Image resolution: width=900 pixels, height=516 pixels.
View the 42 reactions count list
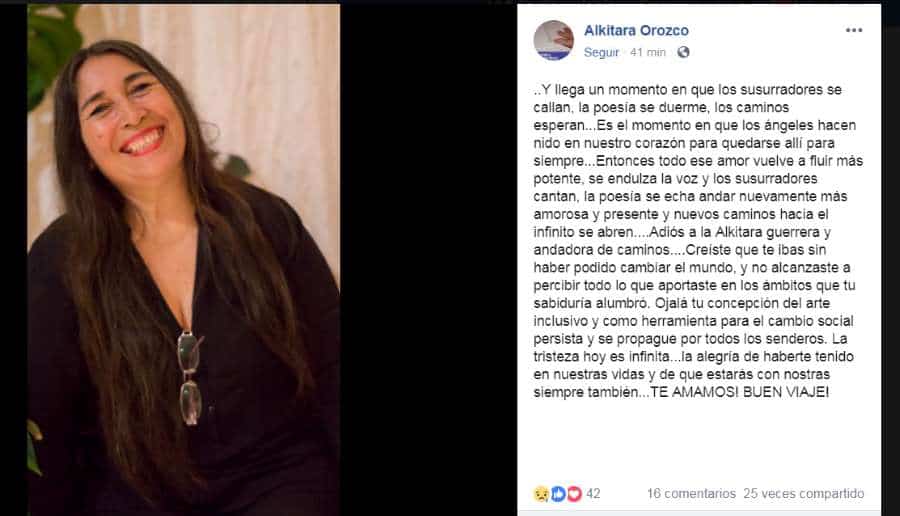point(593,494)
